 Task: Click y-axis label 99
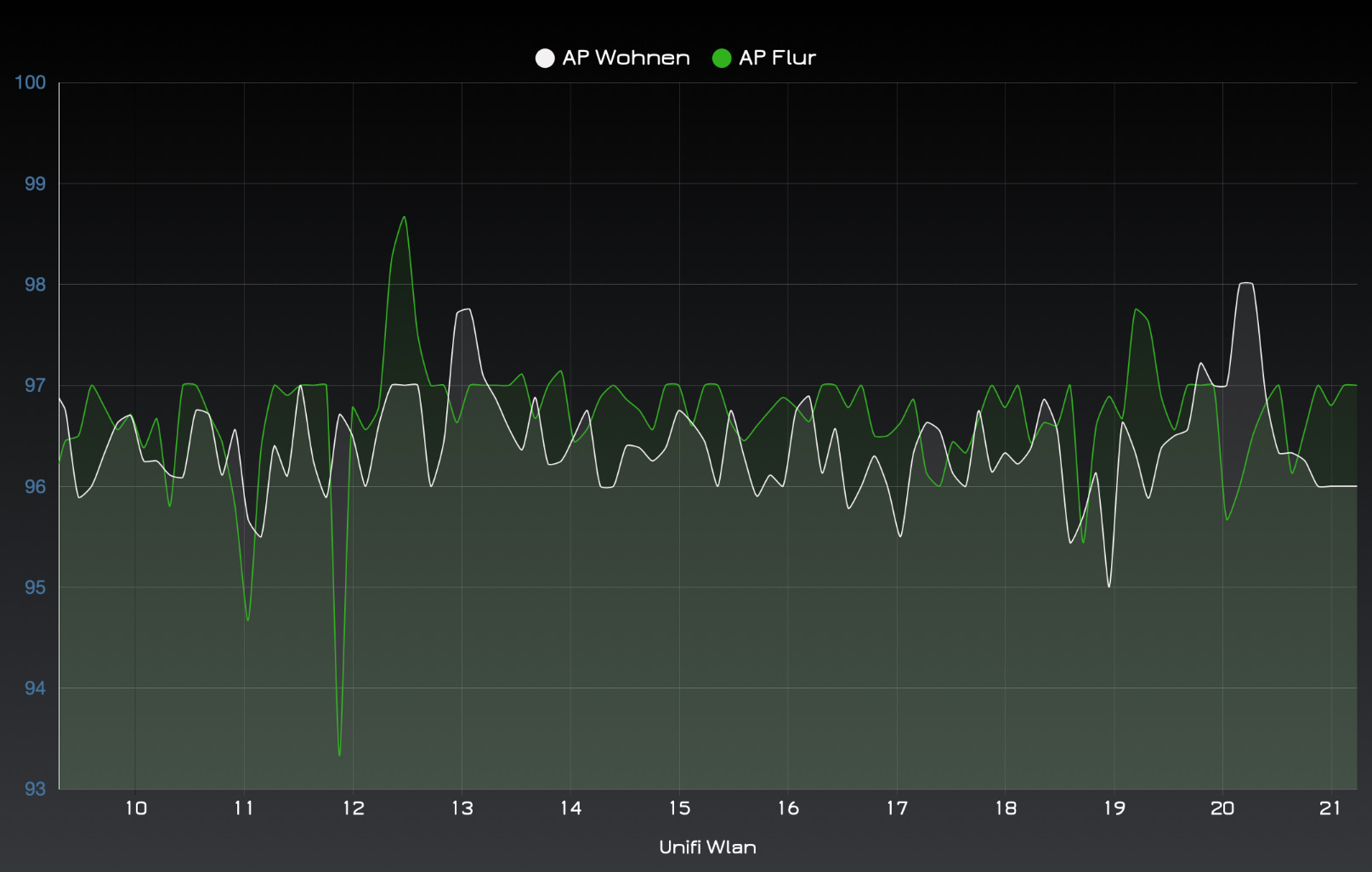click(x=35, y=184)
